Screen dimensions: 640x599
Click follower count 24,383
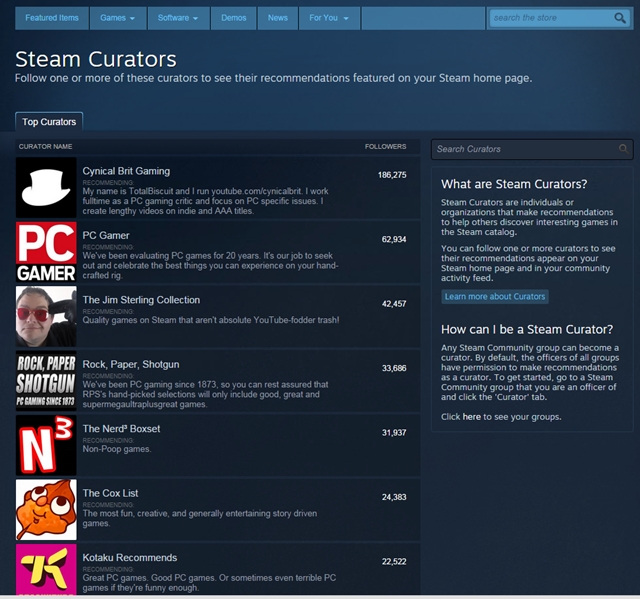click(394, 497)
